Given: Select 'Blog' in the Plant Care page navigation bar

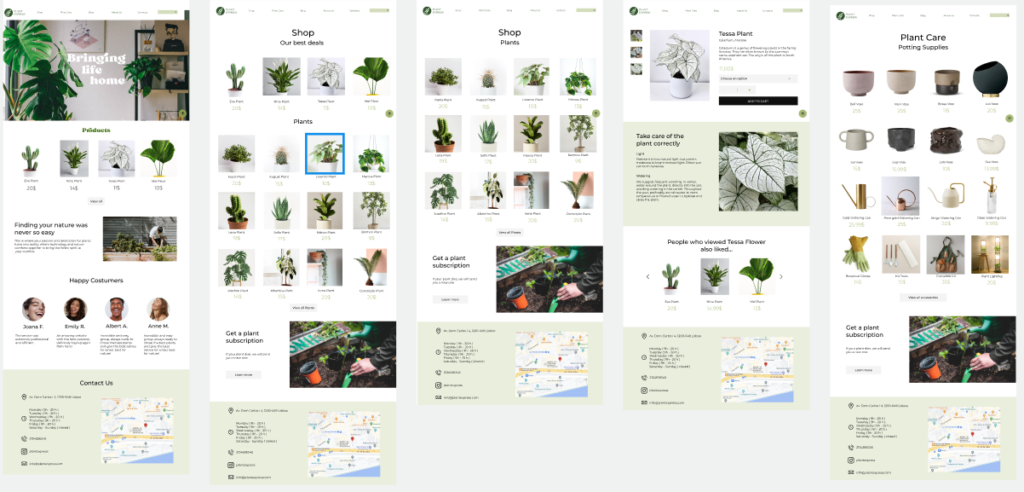Looking at the screenshot, I should (x=921, y=16).
